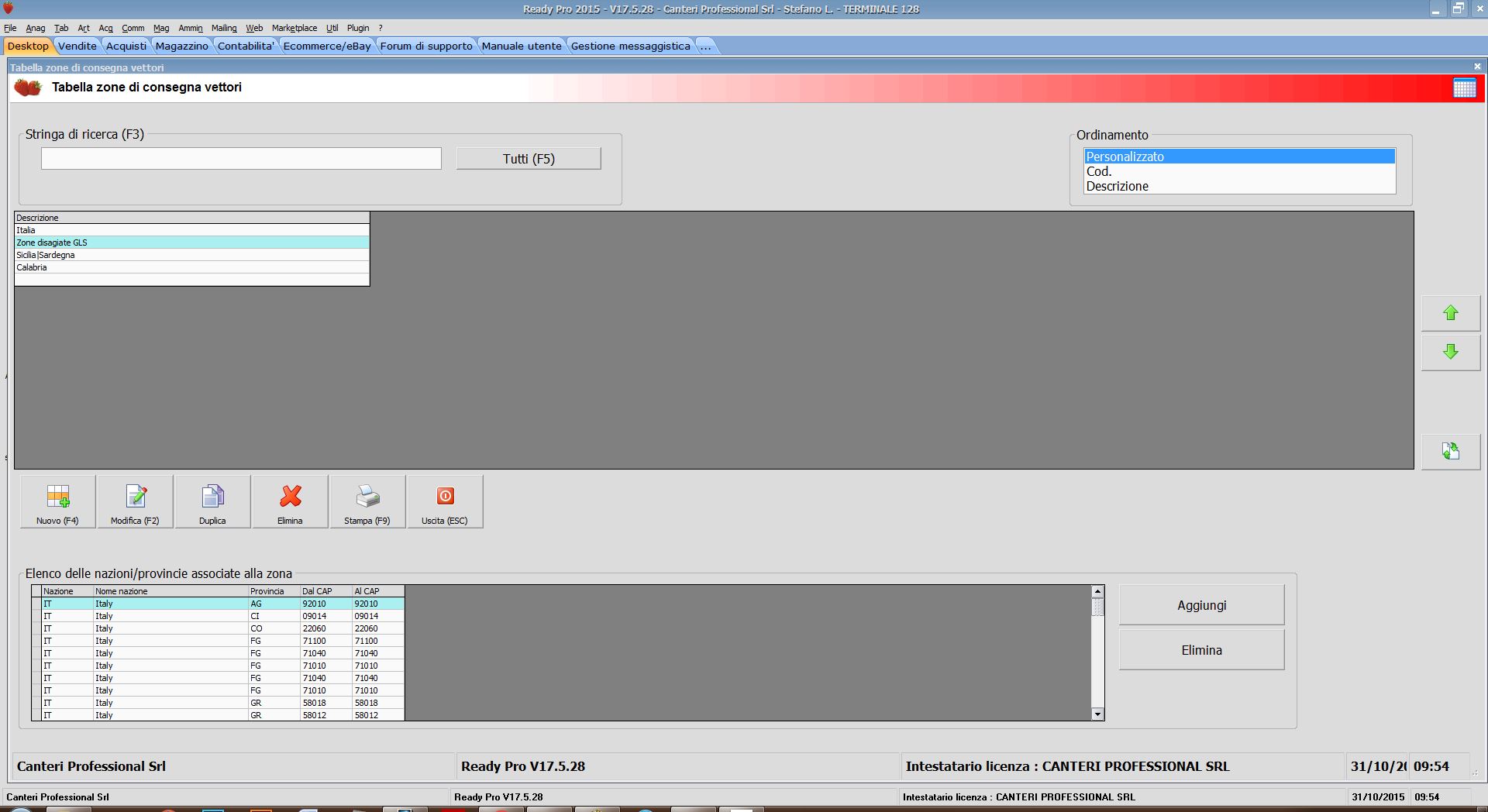Click the Modifica (F2) edit icon
1488x812 pixels.
pos(135,502)
